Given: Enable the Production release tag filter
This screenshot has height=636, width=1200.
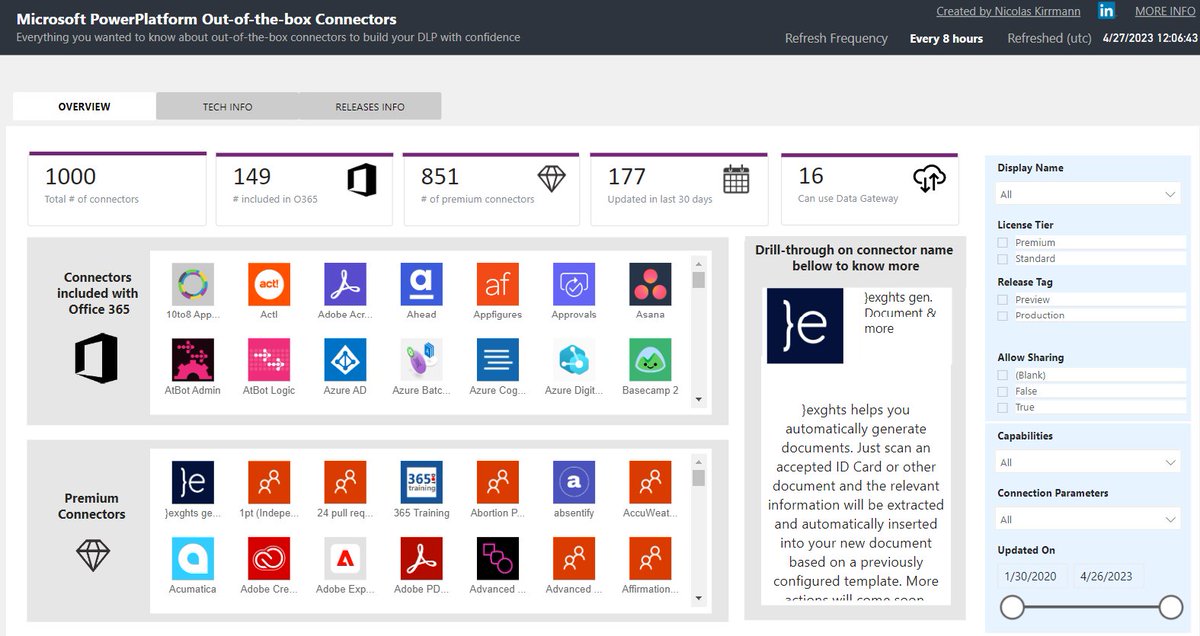Looking at the screenshot, I should click(x=1002, y=315).
